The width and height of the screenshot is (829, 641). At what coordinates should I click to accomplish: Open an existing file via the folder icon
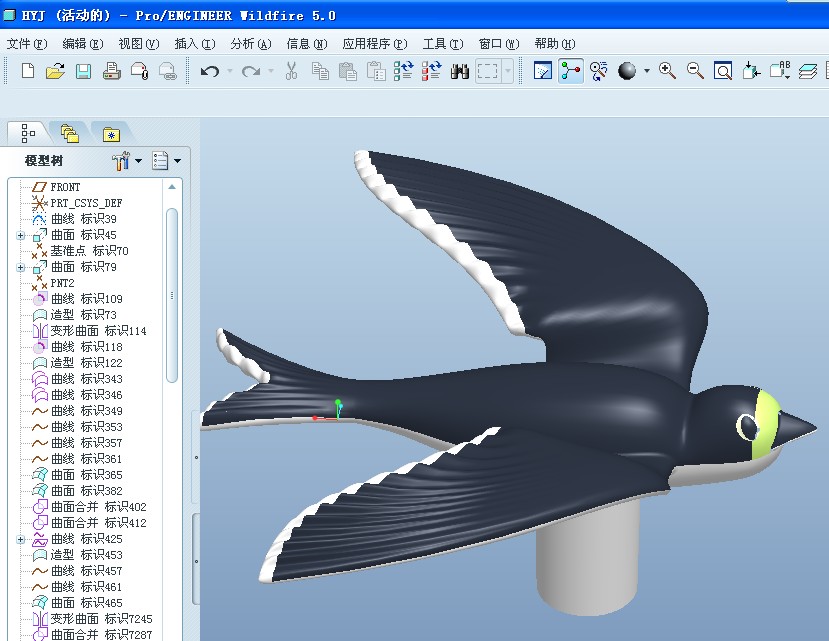[x=56, y=70]
